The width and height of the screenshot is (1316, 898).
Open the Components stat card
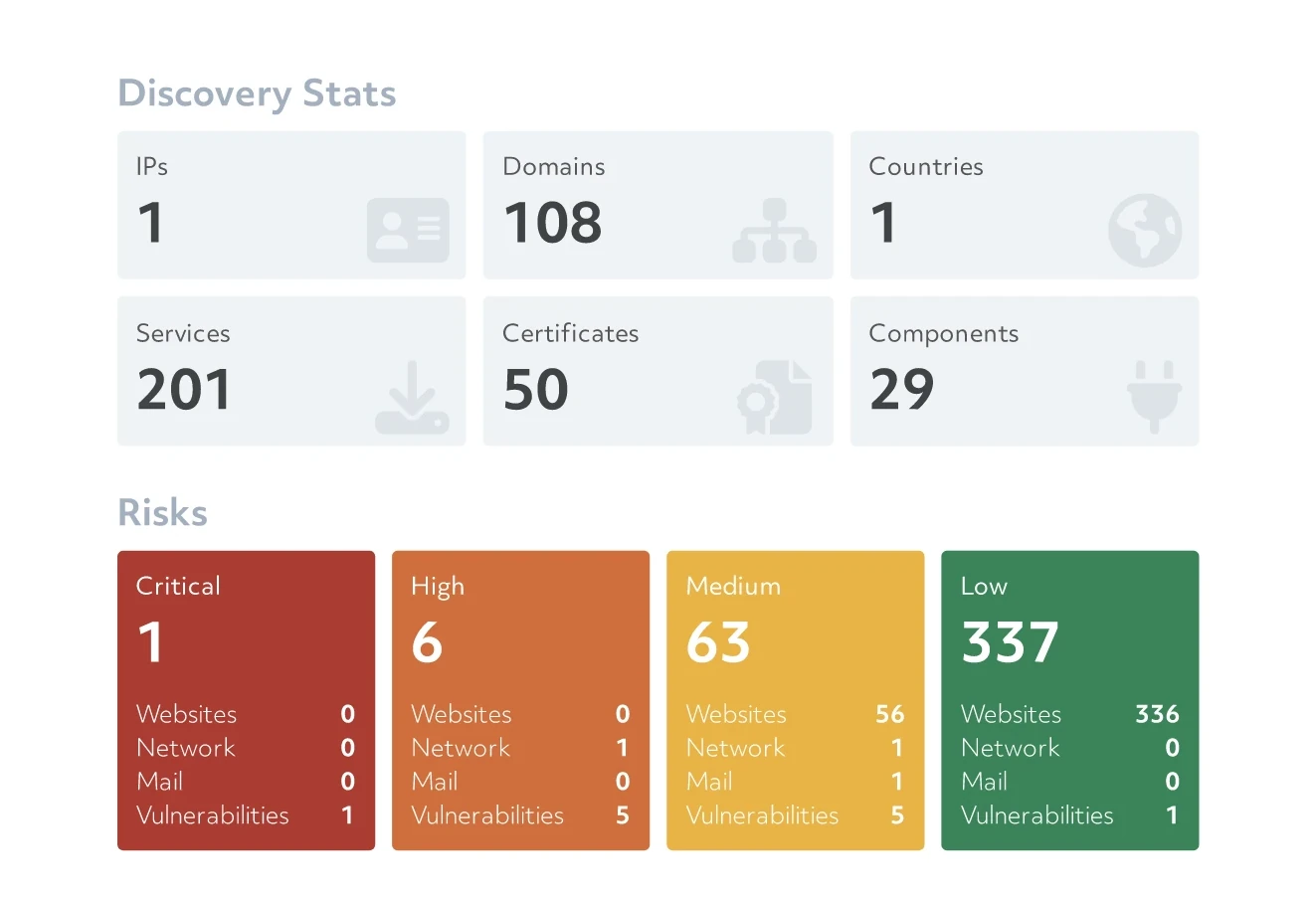point(1025,371)
